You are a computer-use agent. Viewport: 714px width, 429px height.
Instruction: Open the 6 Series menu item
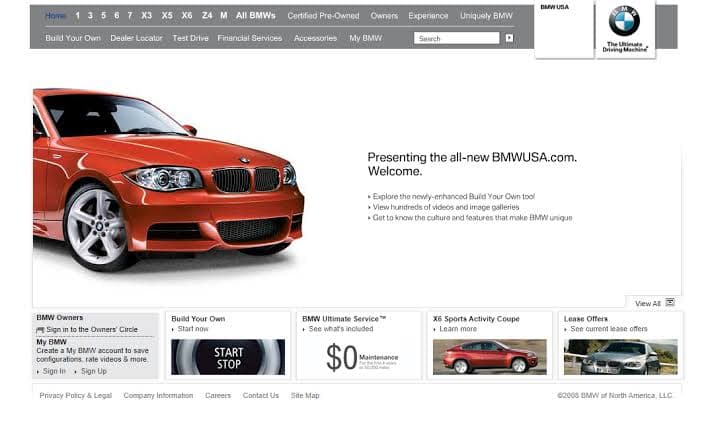pos(117,15)
